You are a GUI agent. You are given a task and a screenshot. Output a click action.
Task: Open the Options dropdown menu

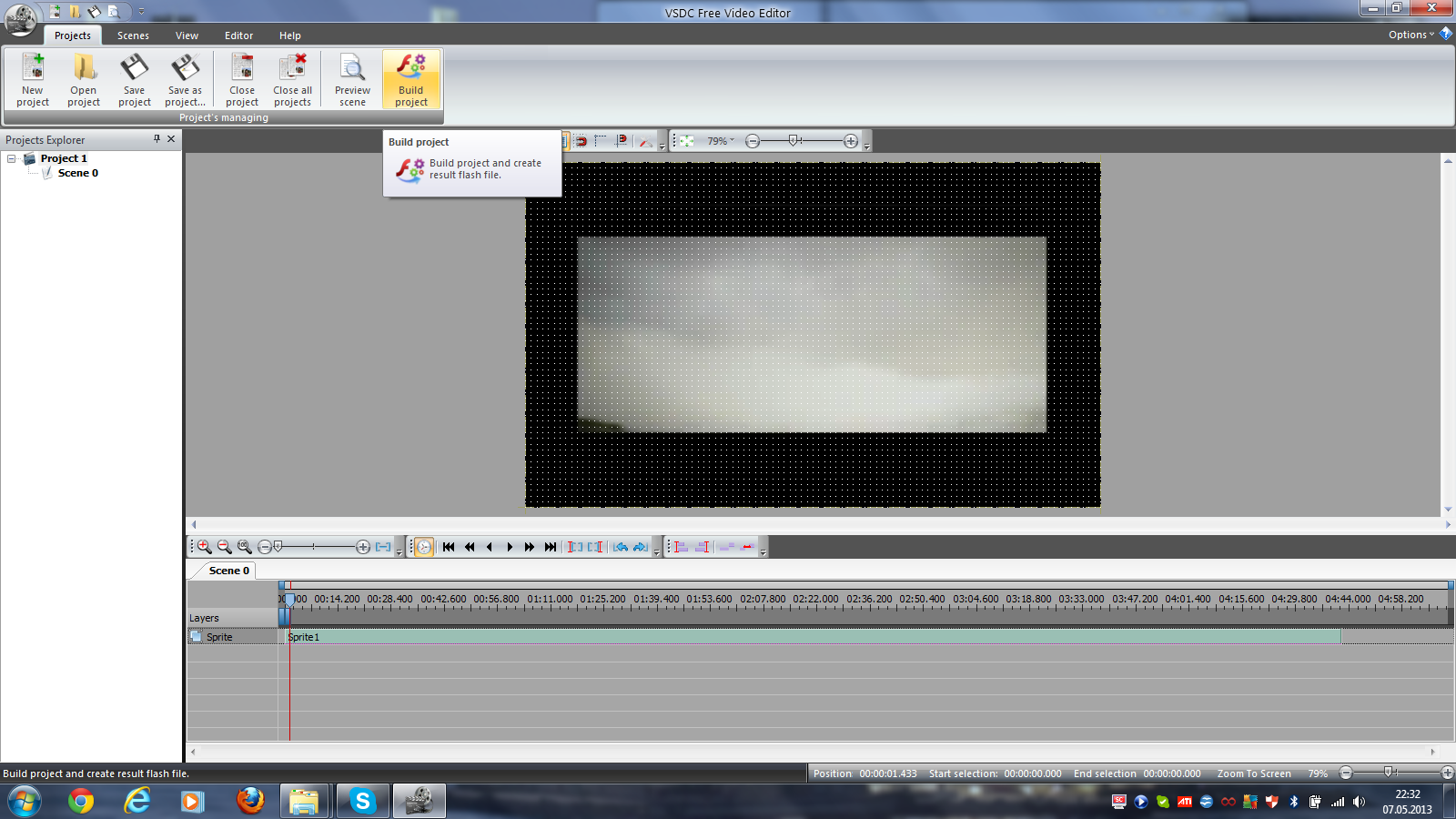tap(1410, 35)
